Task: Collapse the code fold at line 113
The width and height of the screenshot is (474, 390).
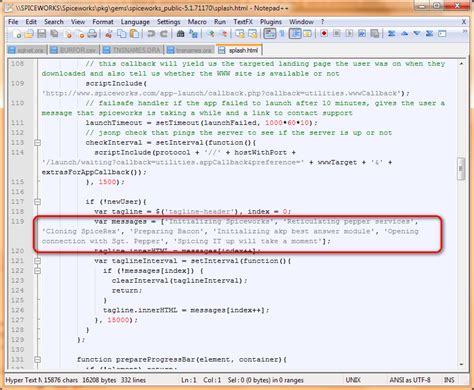Action: pyautogui.click(x=37, y=143)
